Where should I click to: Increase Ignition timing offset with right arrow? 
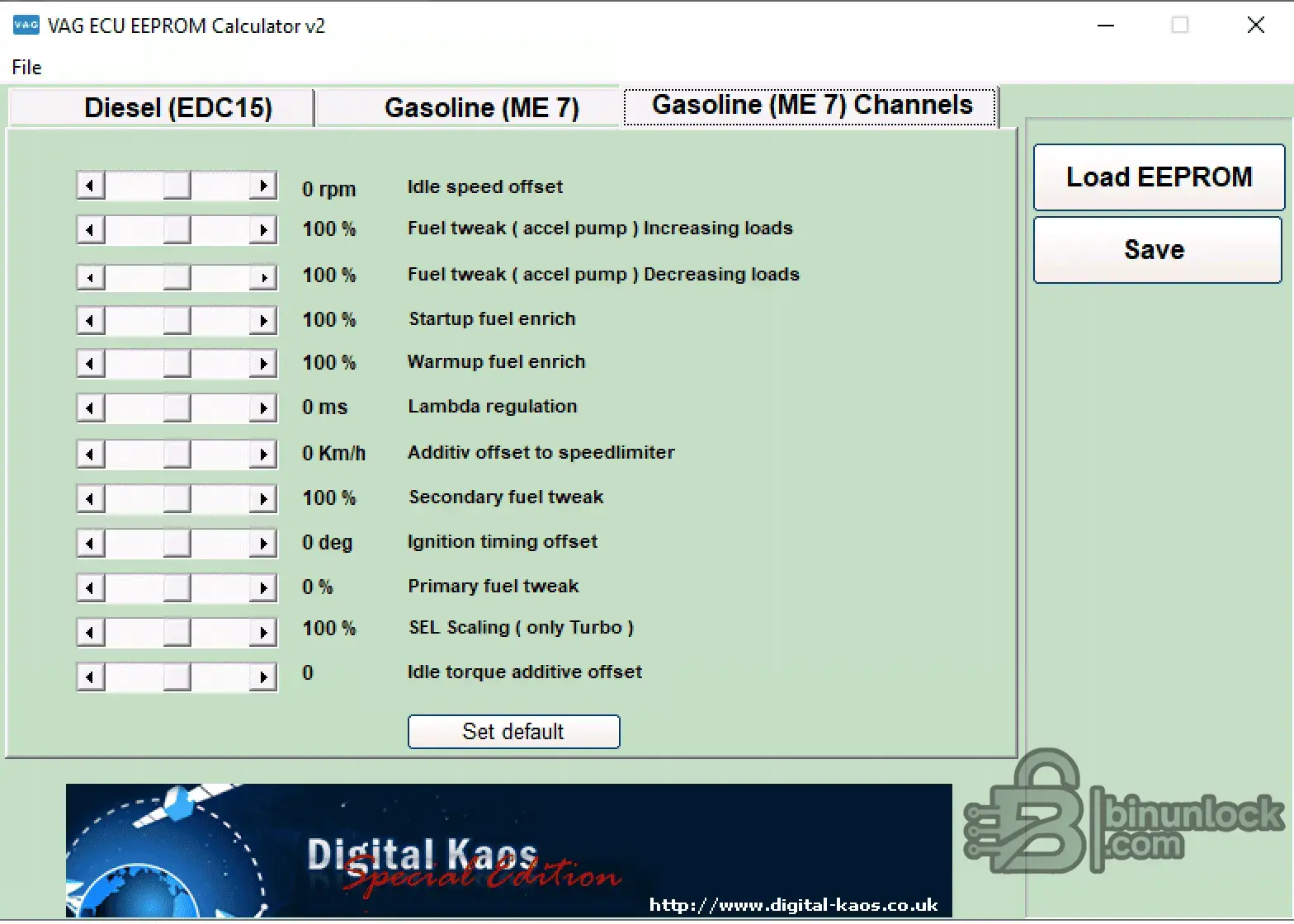click(x=263, y=543)
